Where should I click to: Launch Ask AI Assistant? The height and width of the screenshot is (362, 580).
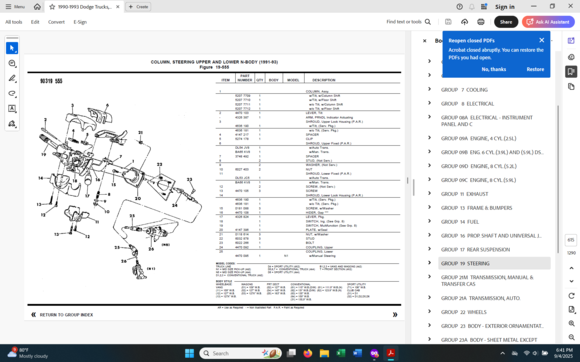[549, 22]
